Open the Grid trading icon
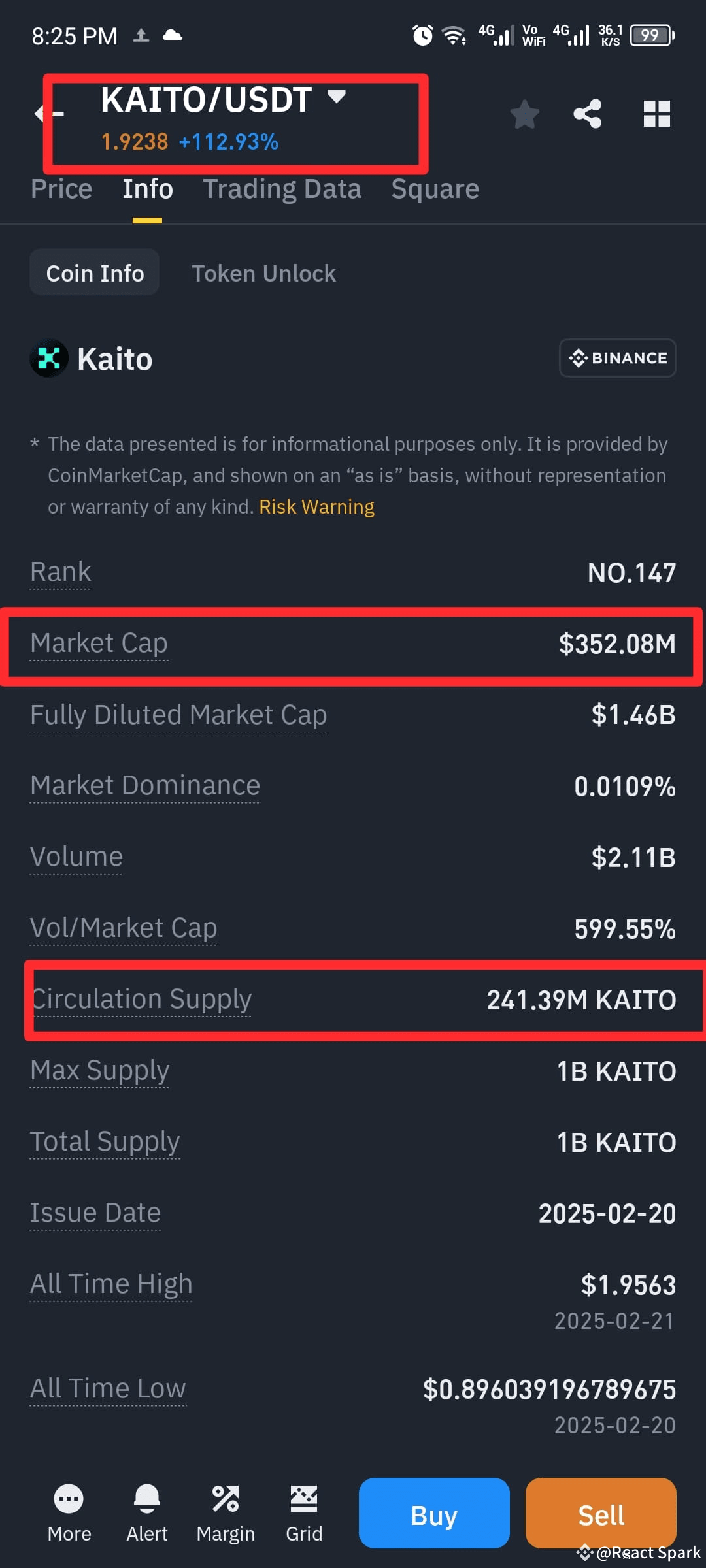Screen dimensions: 706x1568 [304, 1499]
